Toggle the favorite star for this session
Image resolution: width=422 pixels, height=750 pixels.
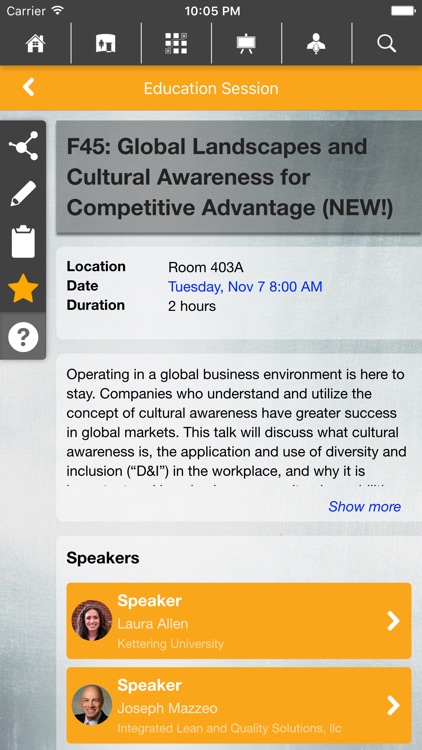pyautogui.click(x=23, y=288)
